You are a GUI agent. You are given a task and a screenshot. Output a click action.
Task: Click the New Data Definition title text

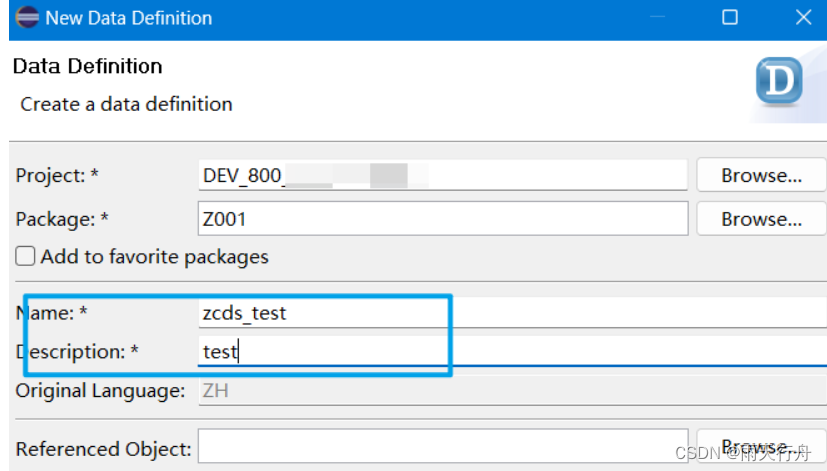128,18
